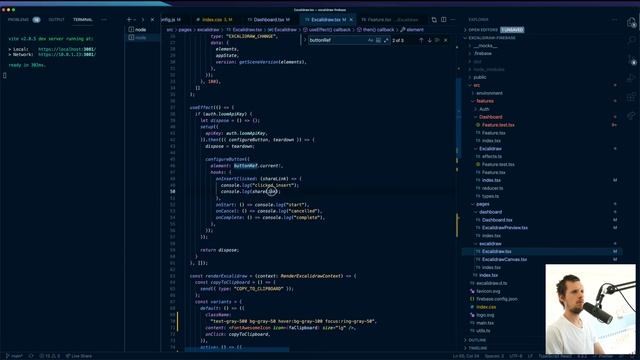Open Run and Debug view in activity bar
Viewport: 640px width, 360px height.
point(632,78)
